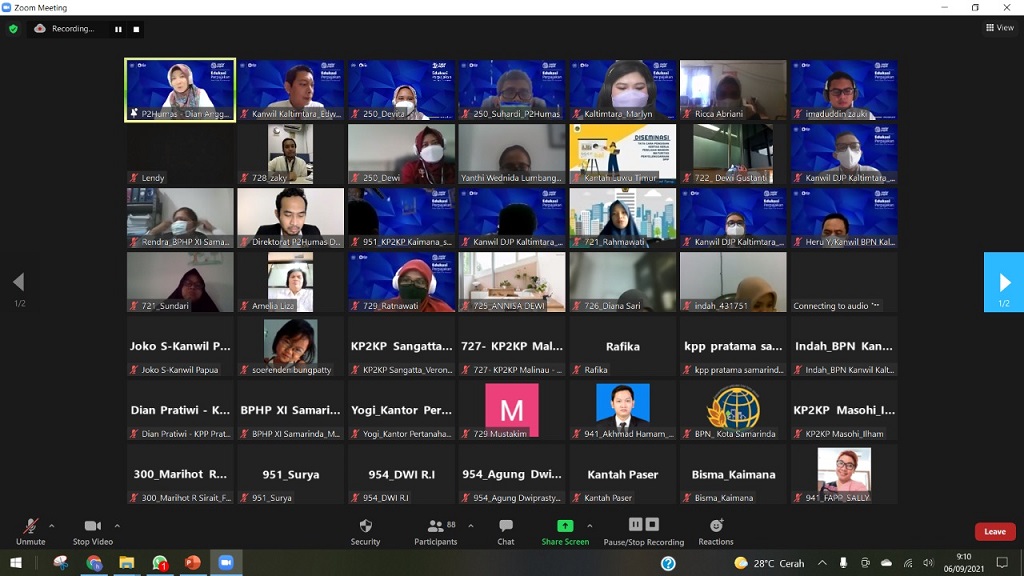
Task: Stop recording from the top-left indicator
Action: [137, 29]
